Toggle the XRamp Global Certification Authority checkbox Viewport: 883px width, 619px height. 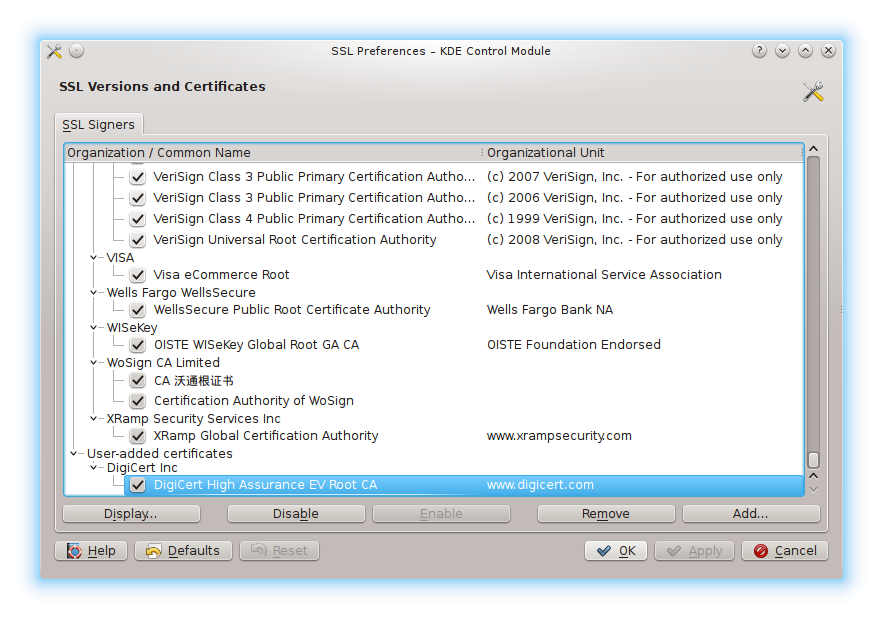(x=137, y=436)
